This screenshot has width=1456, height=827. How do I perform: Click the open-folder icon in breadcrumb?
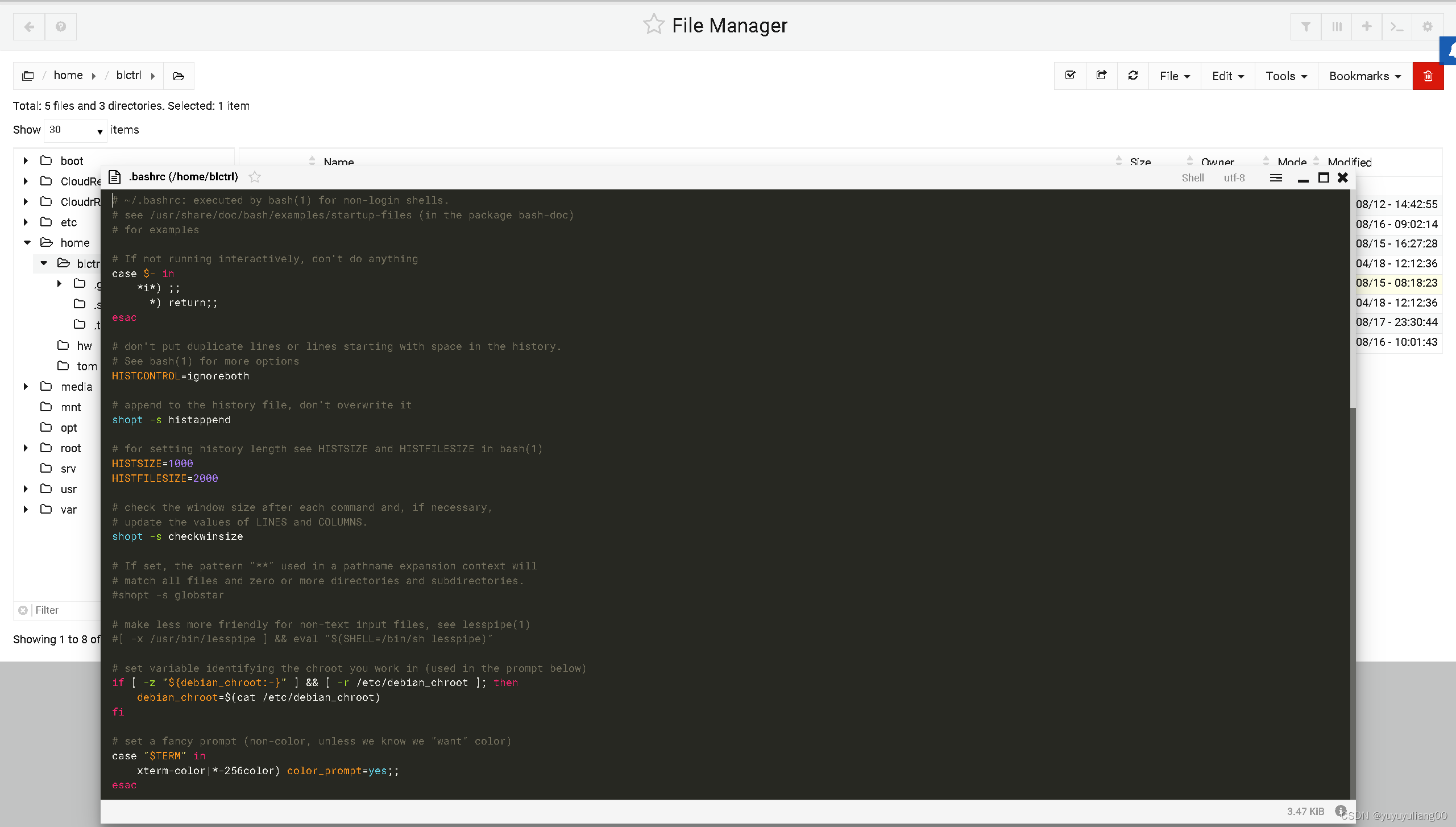click(x=179, y=76)
